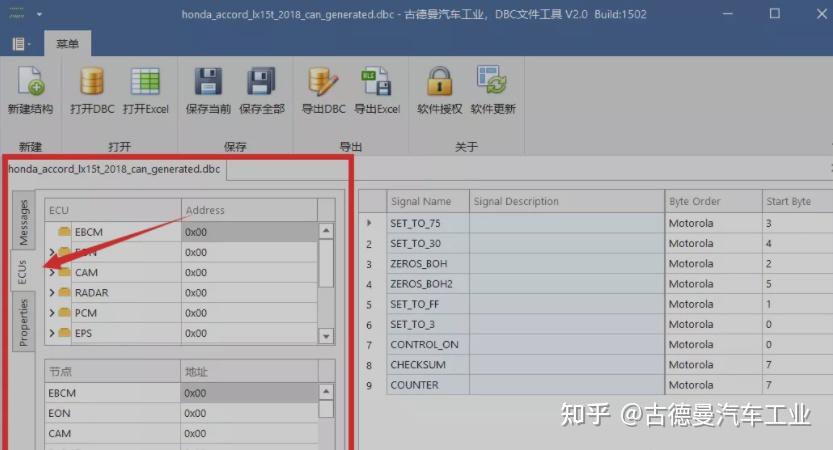This screenshot has width=833, height=450.
Task: Select EPS in the ECU tree
Action: tap(83, 333)
